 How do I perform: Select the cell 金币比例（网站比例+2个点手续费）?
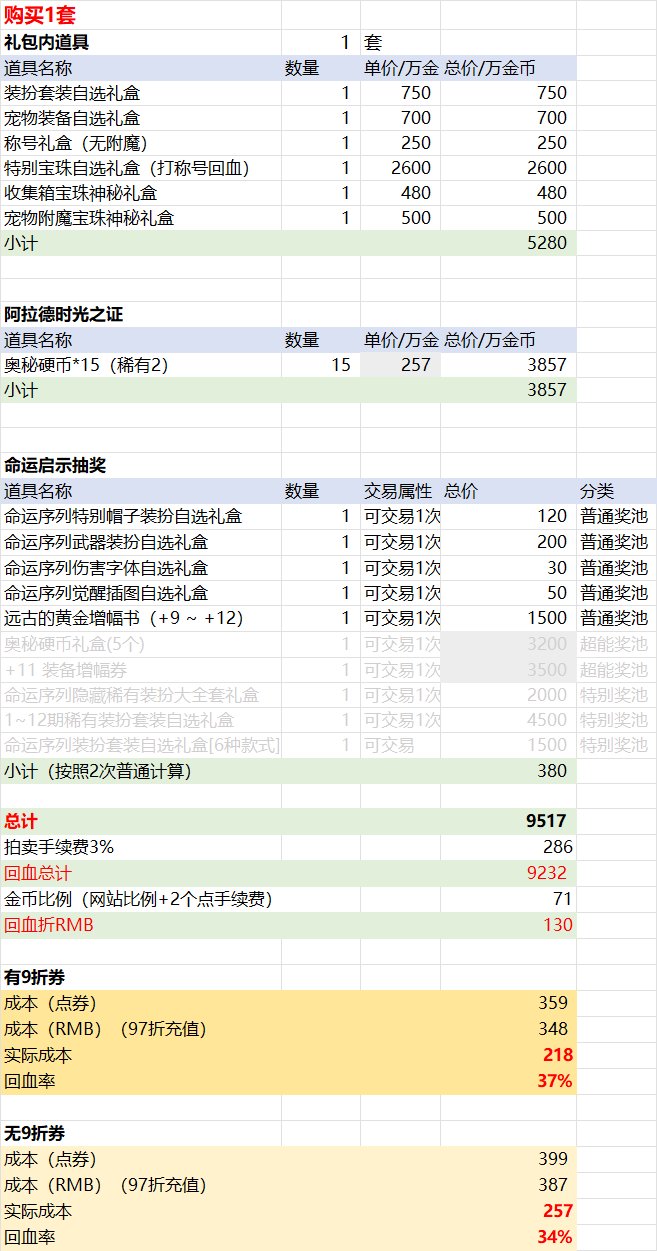click(138, 898)
